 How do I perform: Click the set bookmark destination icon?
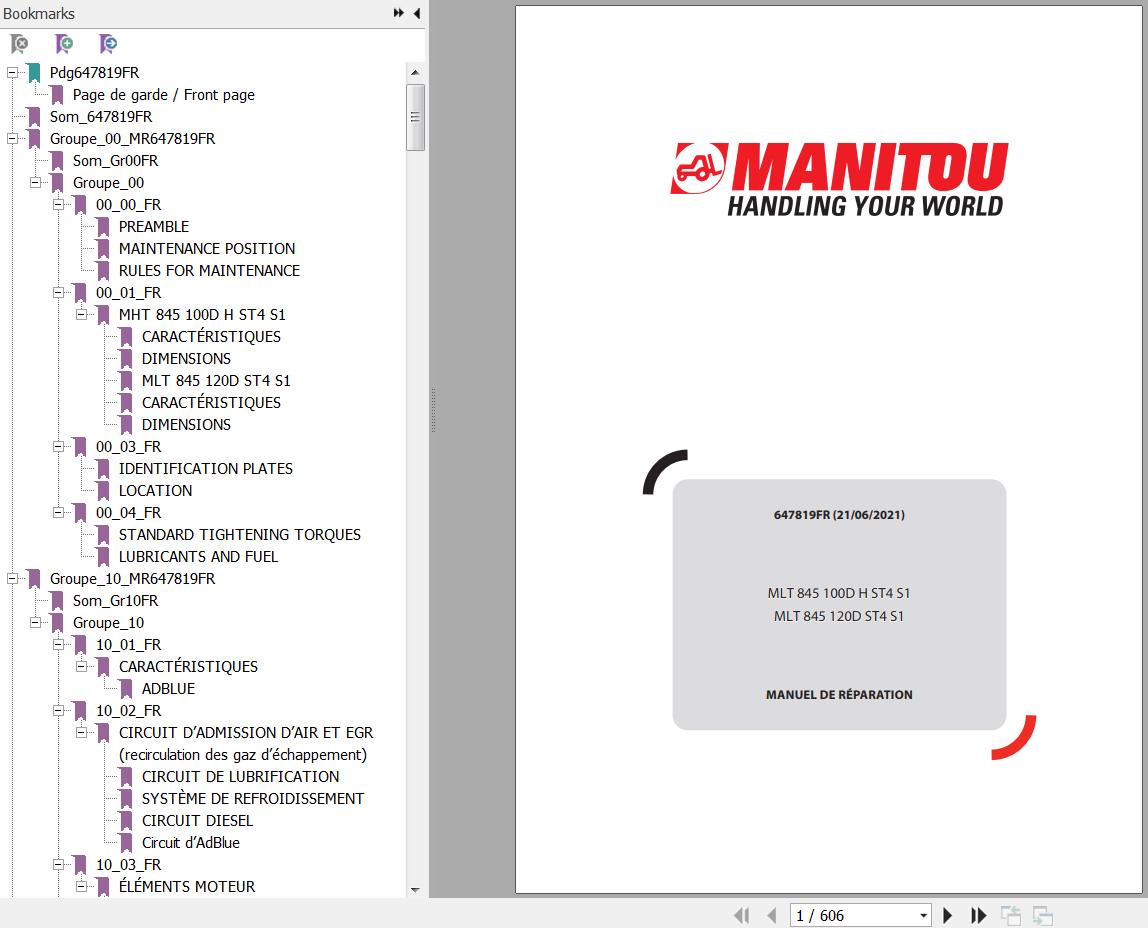[x=108, y=44]
